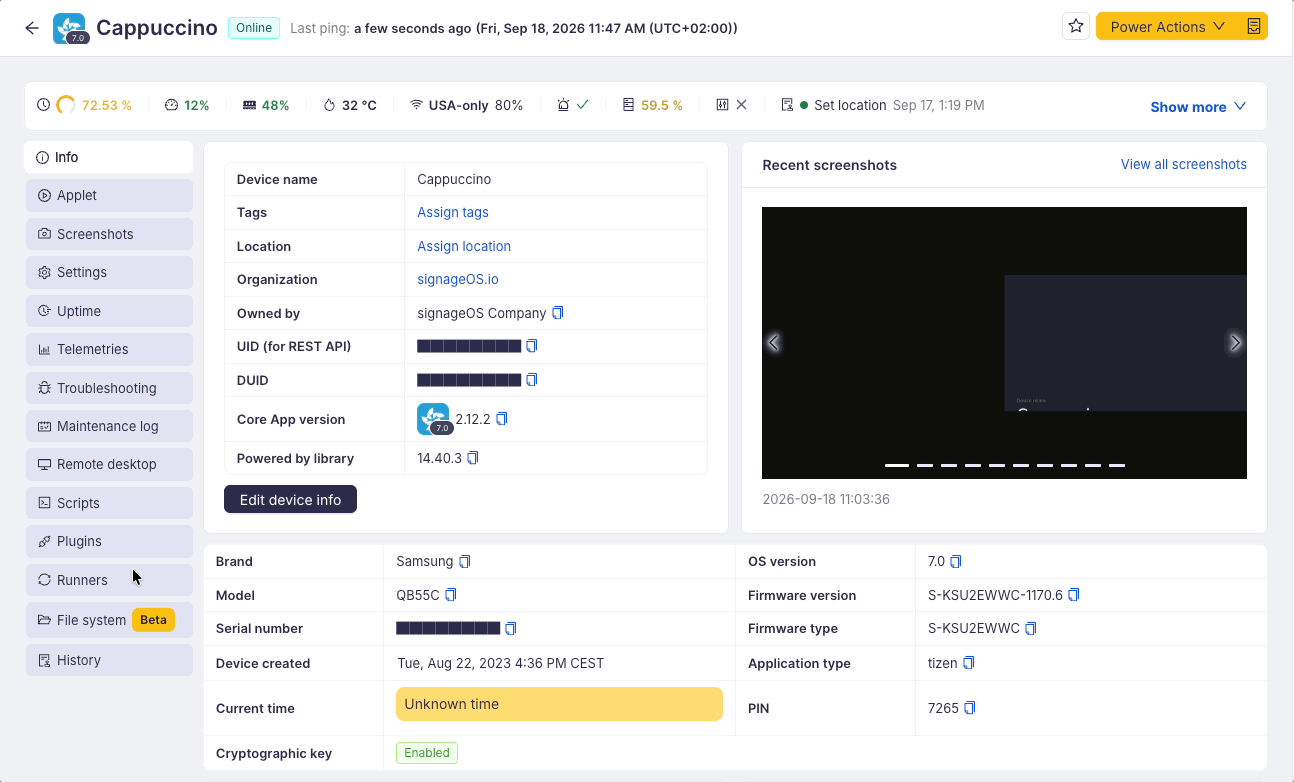Click the Enabled cryptographic key badge
The width and height of the screenshot is (1294, 782).
pyautogui.click(x=427, y=753)
